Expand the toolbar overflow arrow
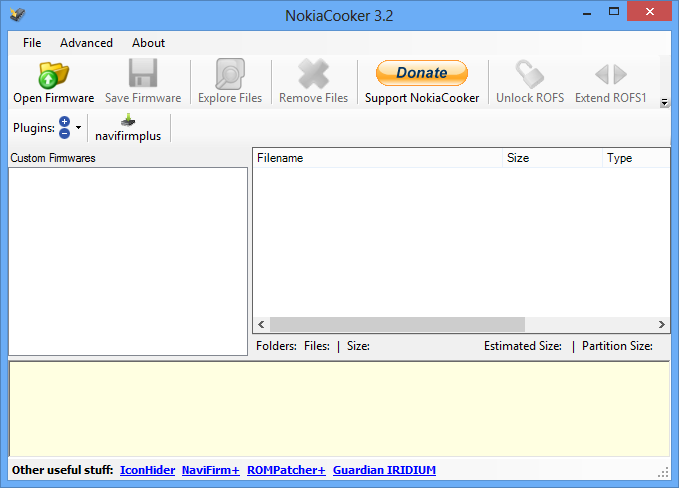The width and height of the screenshot is (679, 488). tap(664, 103)
